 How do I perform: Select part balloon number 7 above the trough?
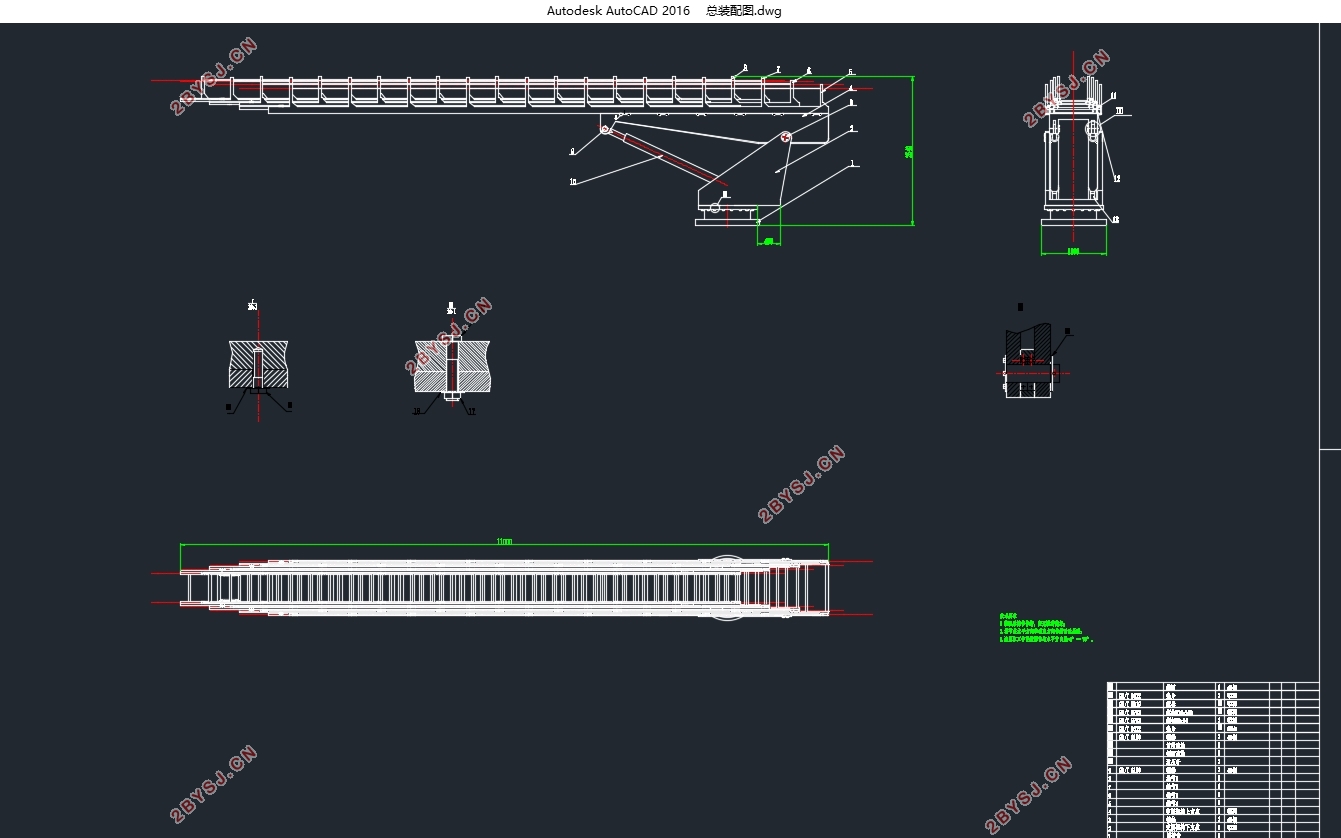point(777,70)
